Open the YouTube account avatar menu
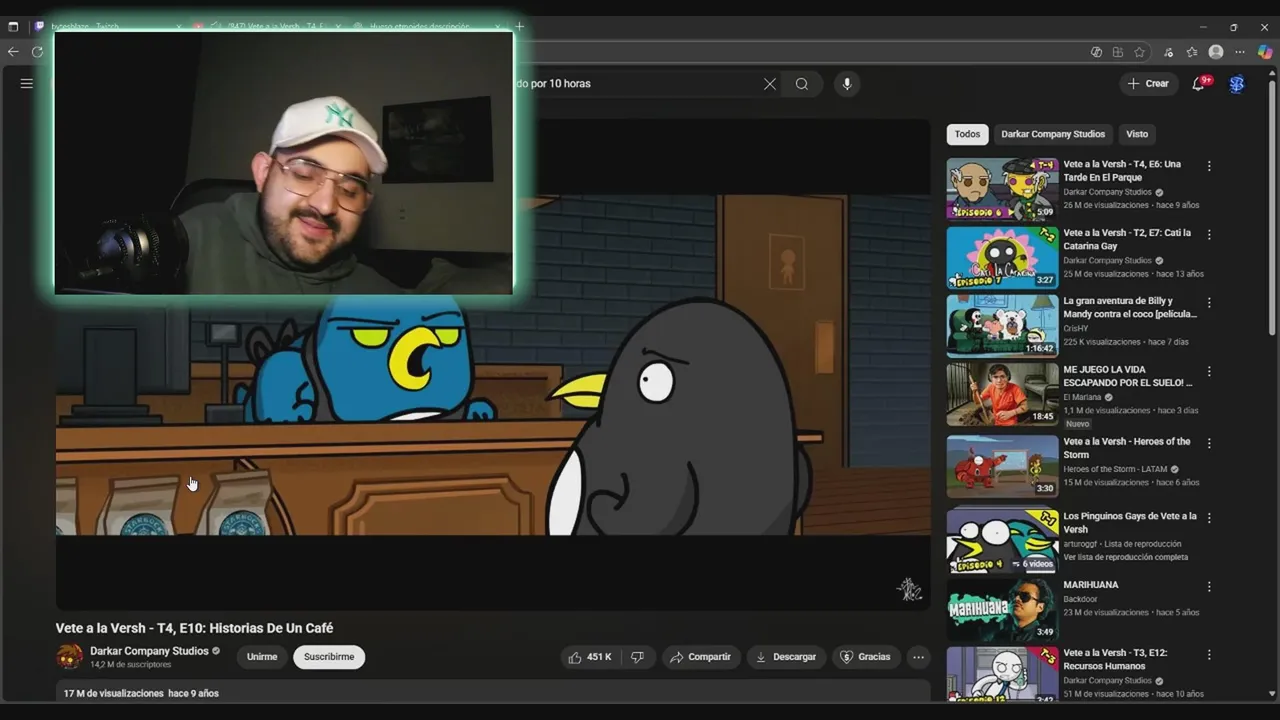The width and height of the screenshot is (1280, 720). point(1237,84)
